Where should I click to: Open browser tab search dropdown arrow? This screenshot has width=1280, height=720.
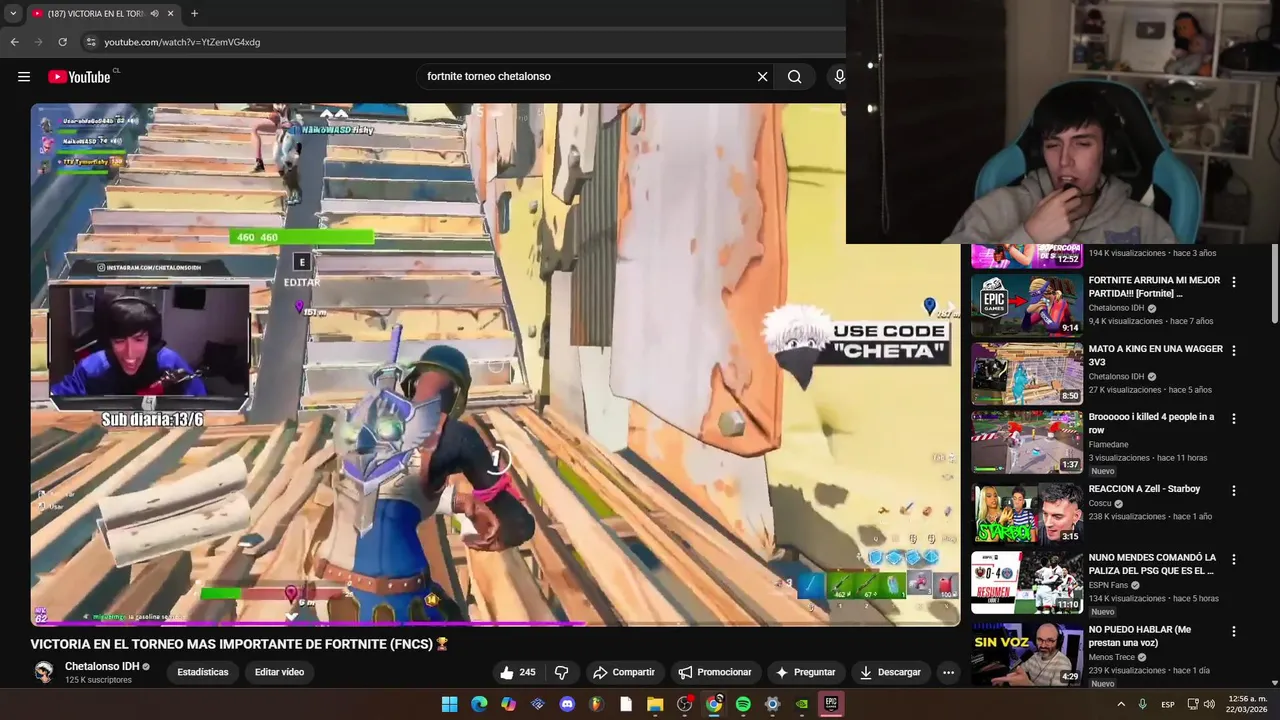pos(13,14)
